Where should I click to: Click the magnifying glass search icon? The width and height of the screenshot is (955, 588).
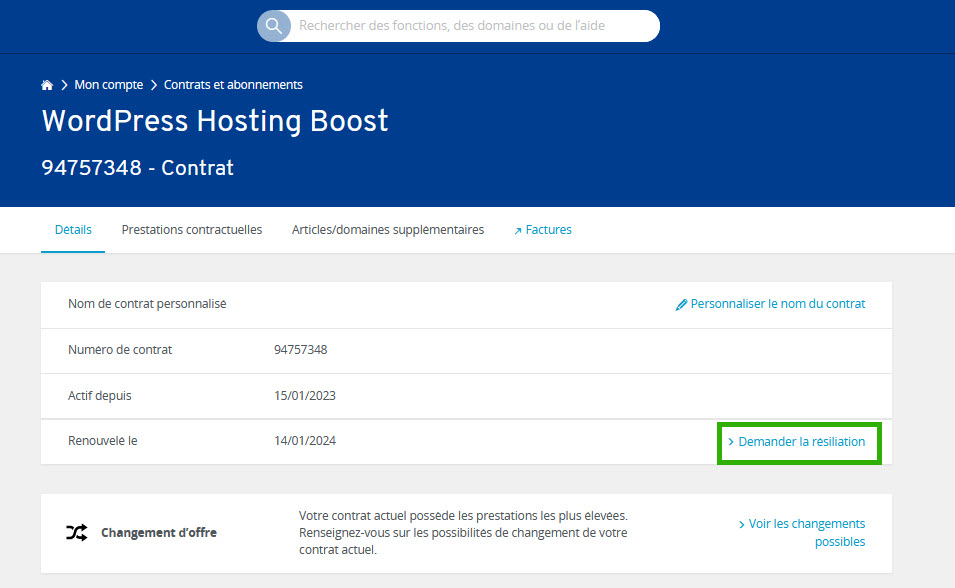(x=274, y=26)
